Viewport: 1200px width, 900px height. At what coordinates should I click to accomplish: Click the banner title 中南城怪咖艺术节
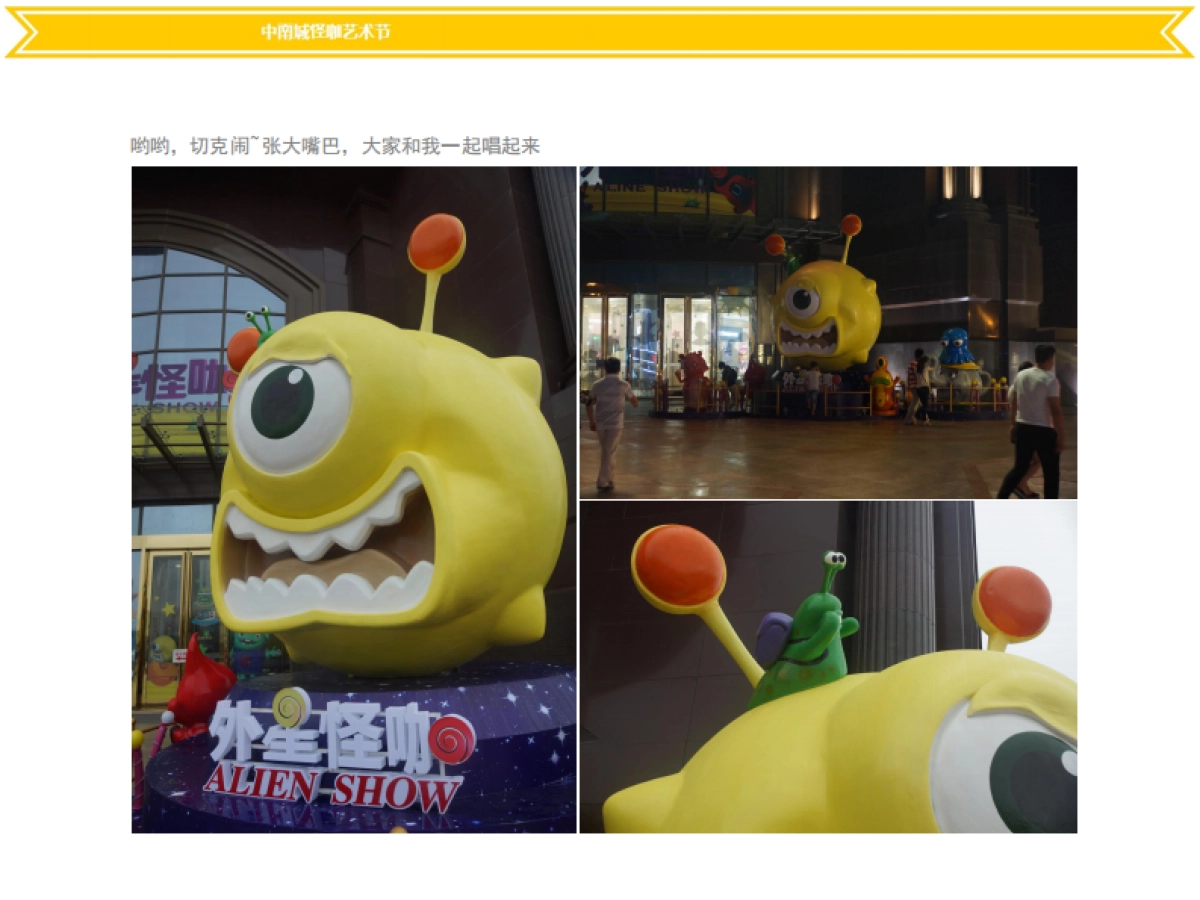[x=326, y=32]
